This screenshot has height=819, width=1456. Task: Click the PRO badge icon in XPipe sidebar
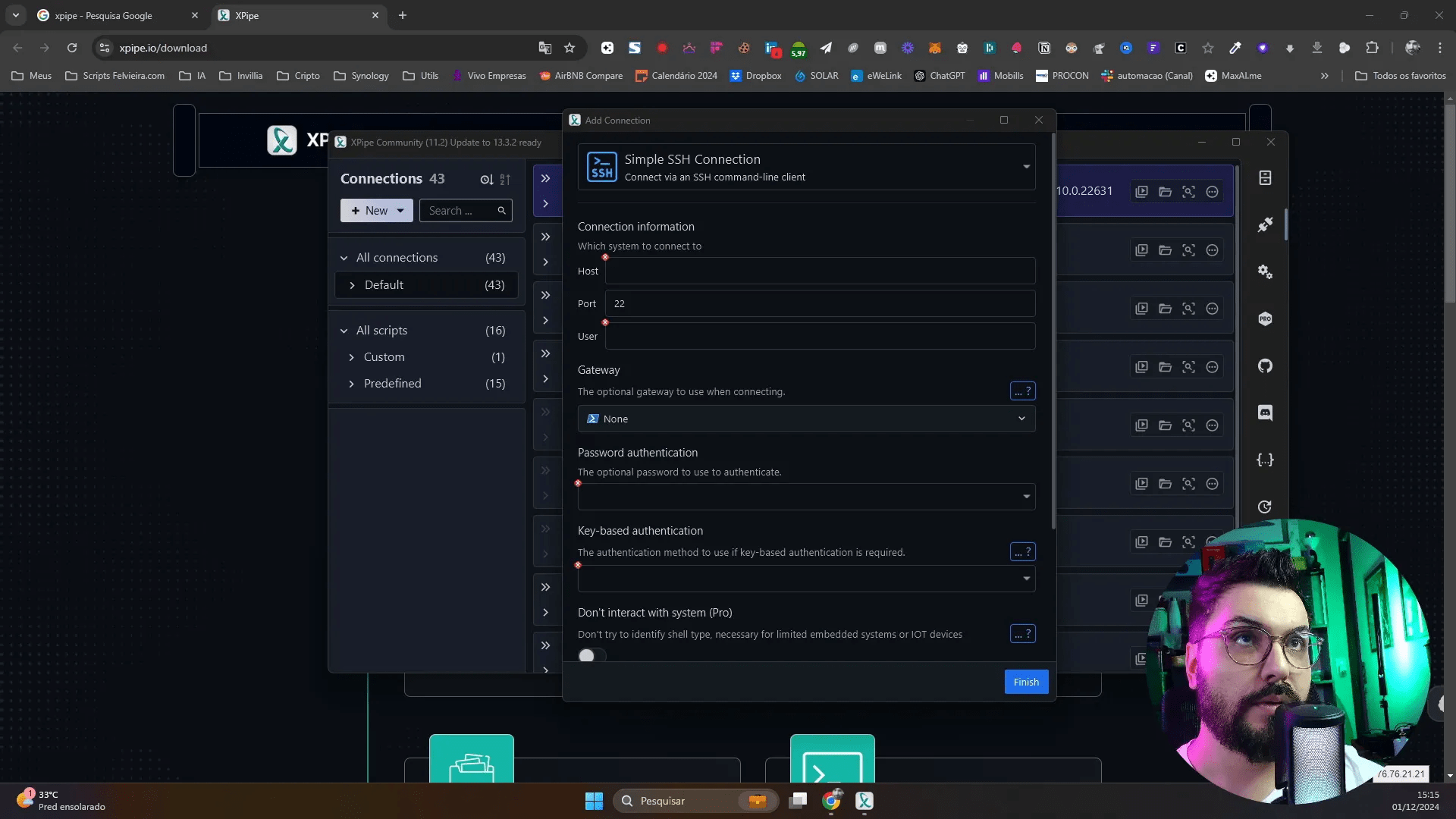pos(1265,318)
